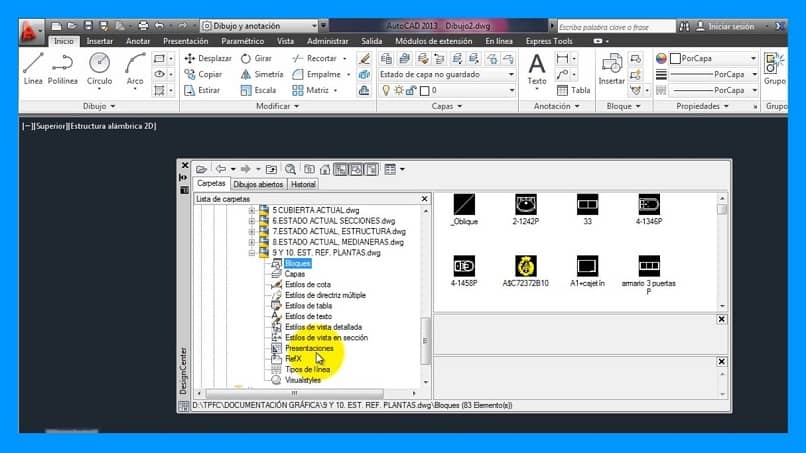
Task: Switch to the Vista ribbon tab
Action: click(x=285, y=41)
